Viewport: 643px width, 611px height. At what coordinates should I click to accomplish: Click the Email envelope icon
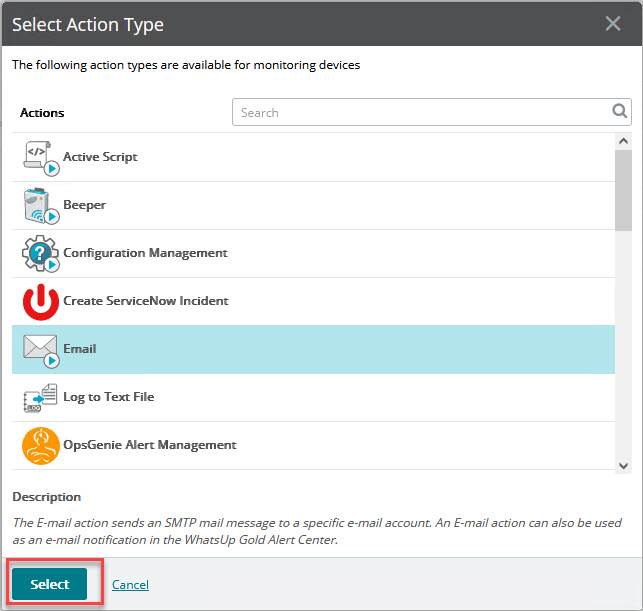pyautogui.click(x=41, y=351)
